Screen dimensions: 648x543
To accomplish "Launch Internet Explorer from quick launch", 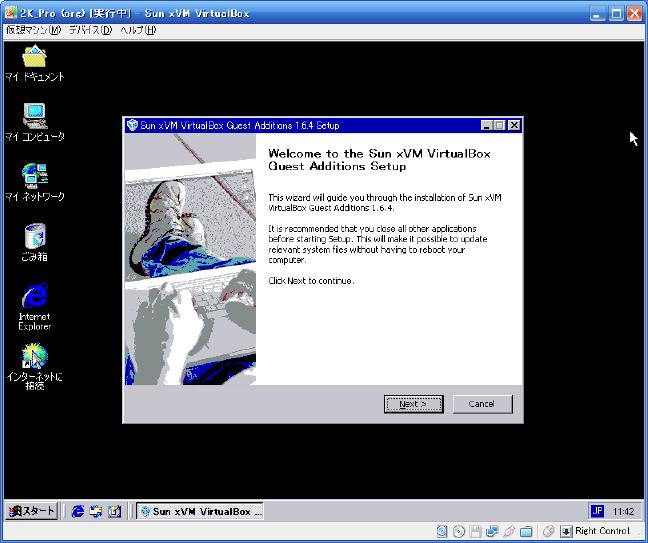I will pos(77,512).
